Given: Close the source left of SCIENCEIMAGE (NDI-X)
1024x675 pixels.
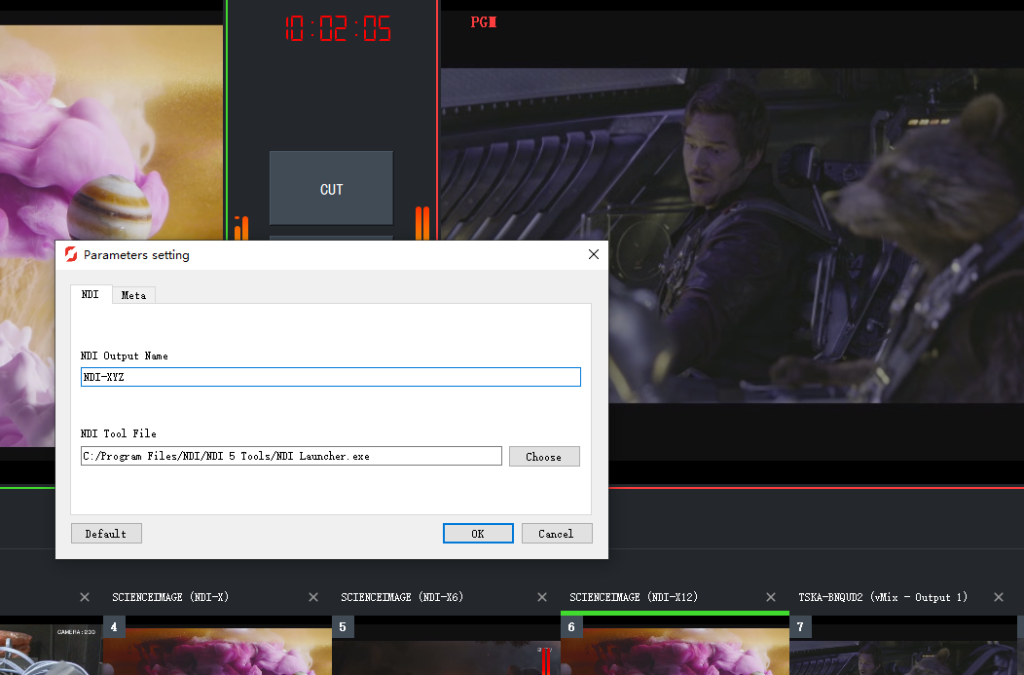Looking at the screenshot, I should click(85, 597).
